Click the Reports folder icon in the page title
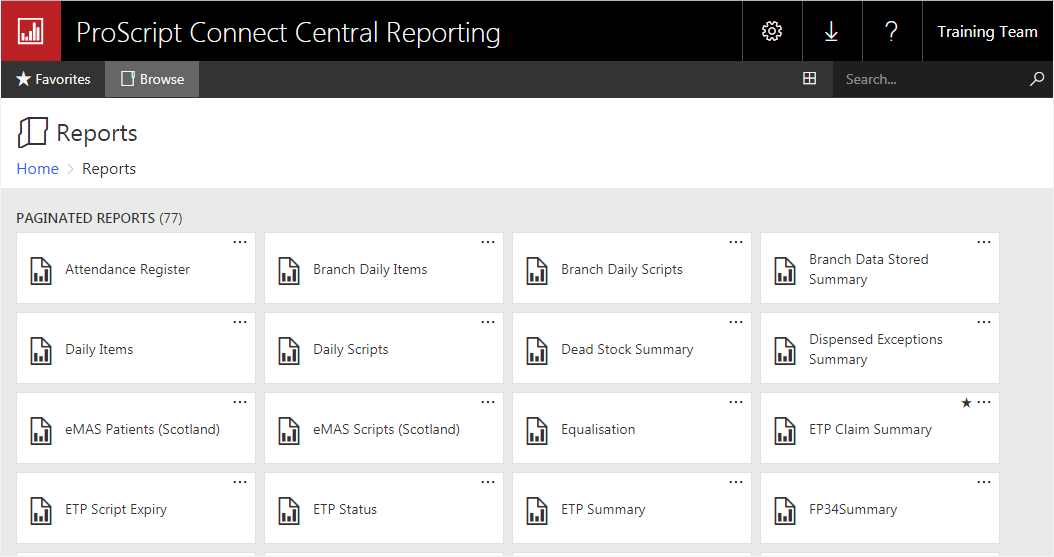 click(32, 132)
